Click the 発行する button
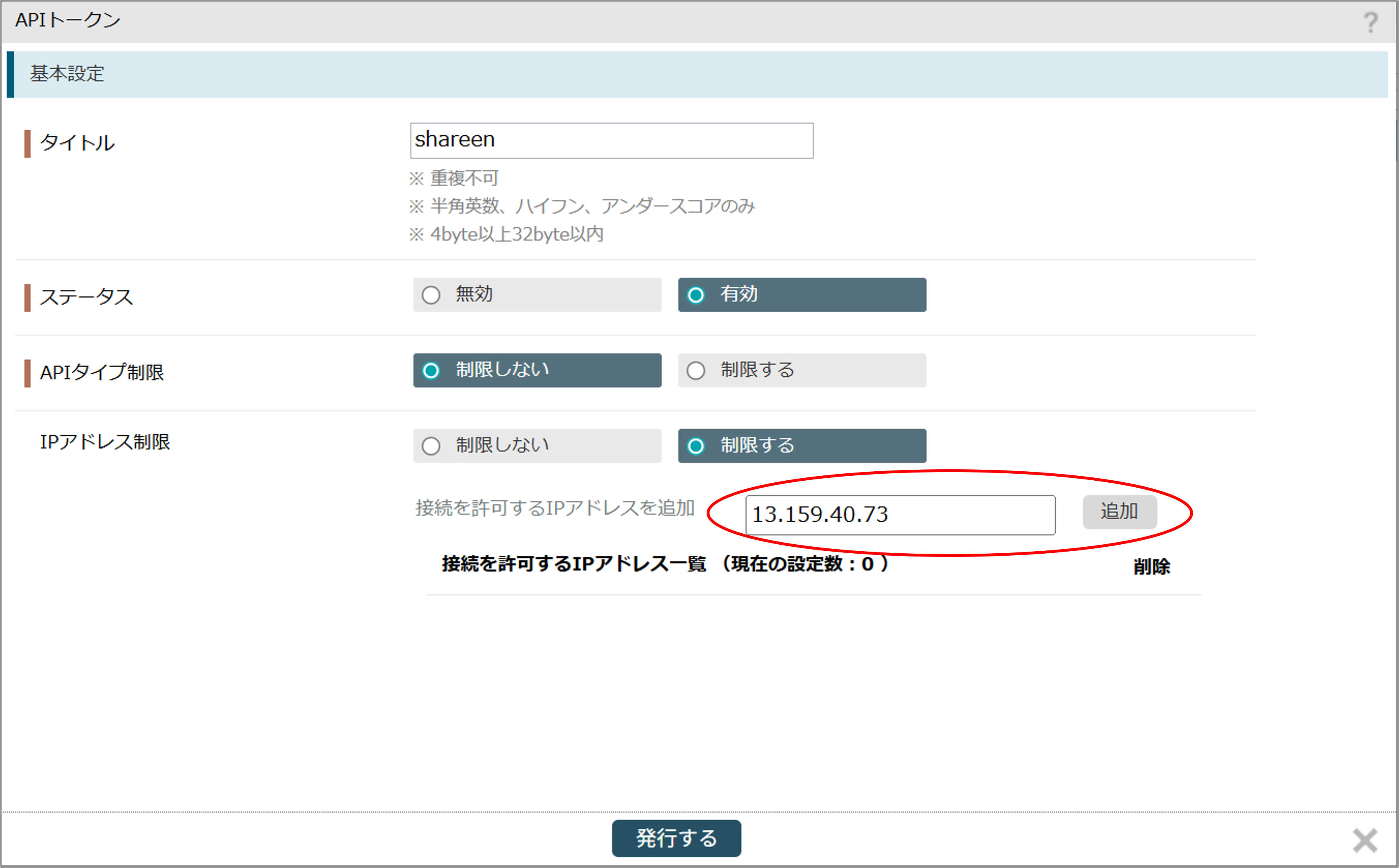The width and height of the screenshot is (1399, 868). point(676,838)
